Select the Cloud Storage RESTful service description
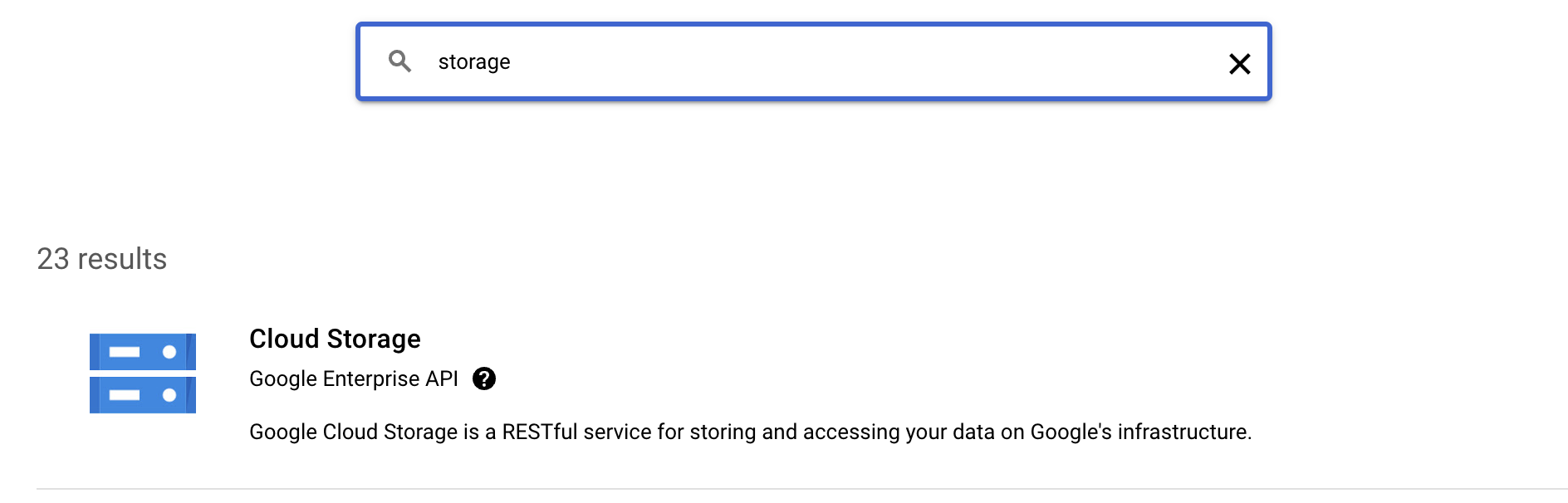The image size is (1568, 503). (x=750, y=432)
